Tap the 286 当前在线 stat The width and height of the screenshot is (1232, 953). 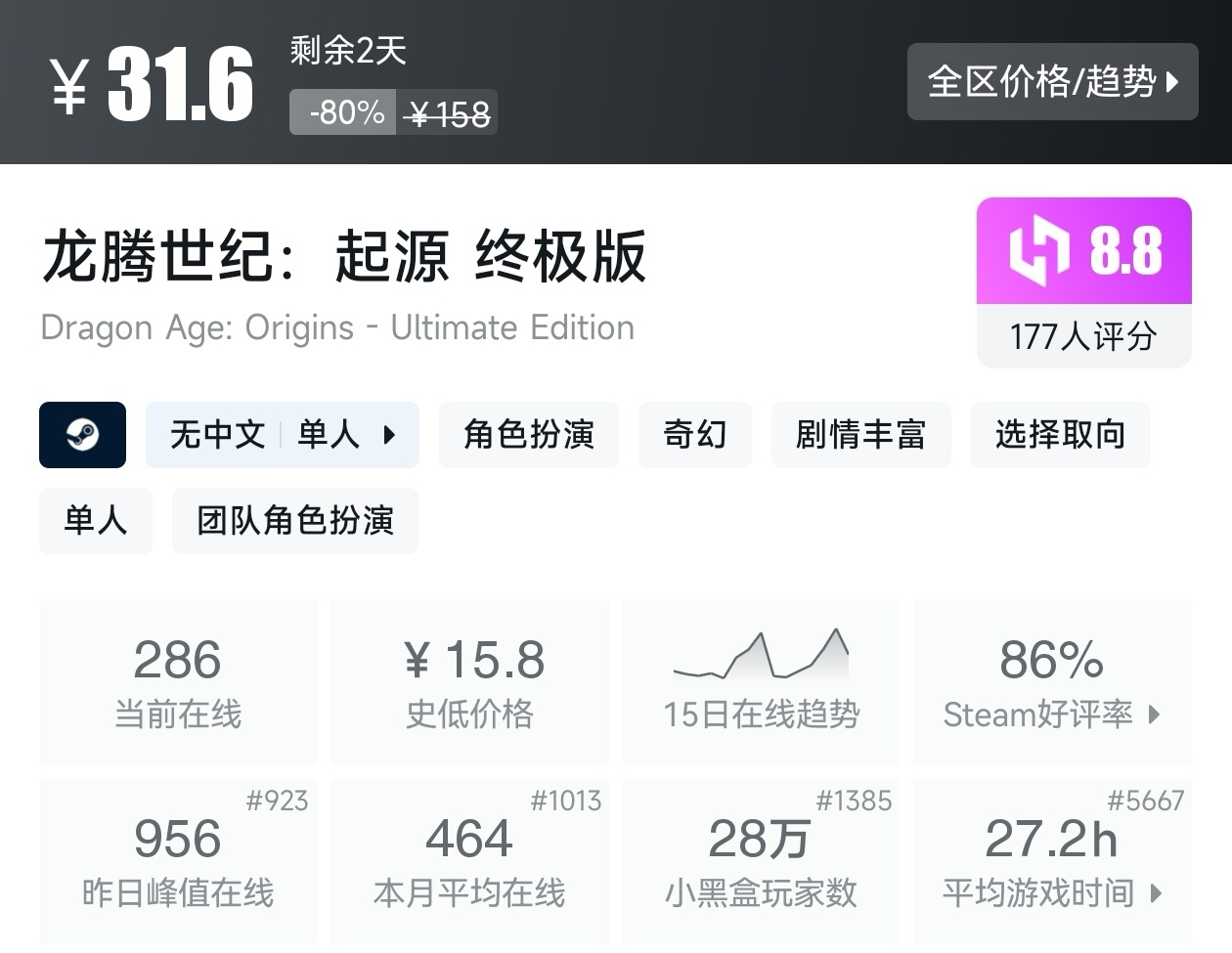pos(178,683)
